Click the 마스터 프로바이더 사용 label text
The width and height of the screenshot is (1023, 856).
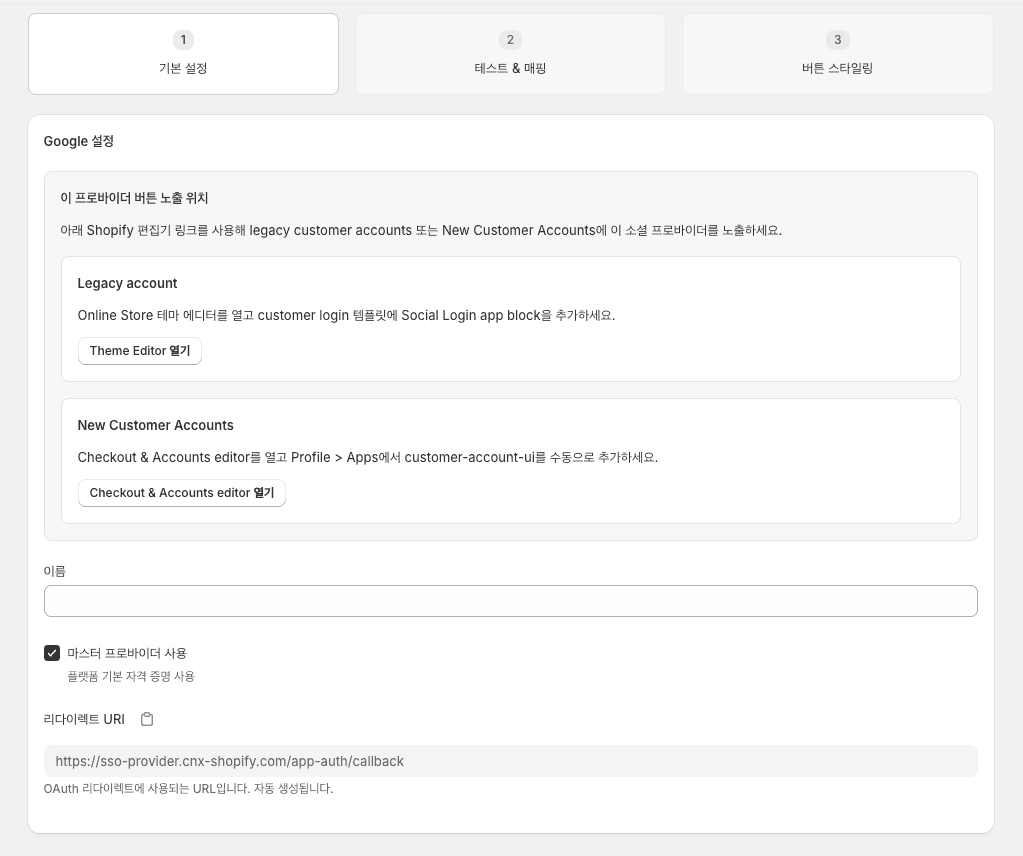pos(127,653)
